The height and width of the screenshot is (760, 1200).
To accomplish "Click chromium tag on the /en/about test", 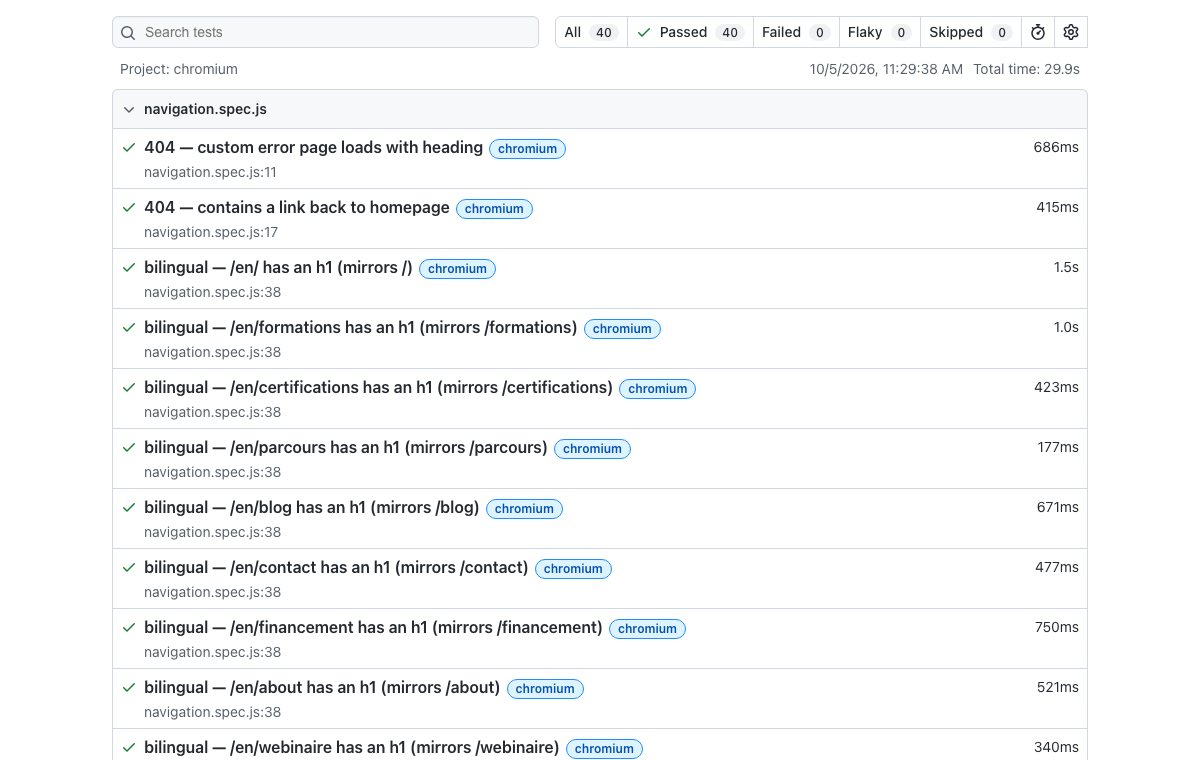I will (545, 688).
